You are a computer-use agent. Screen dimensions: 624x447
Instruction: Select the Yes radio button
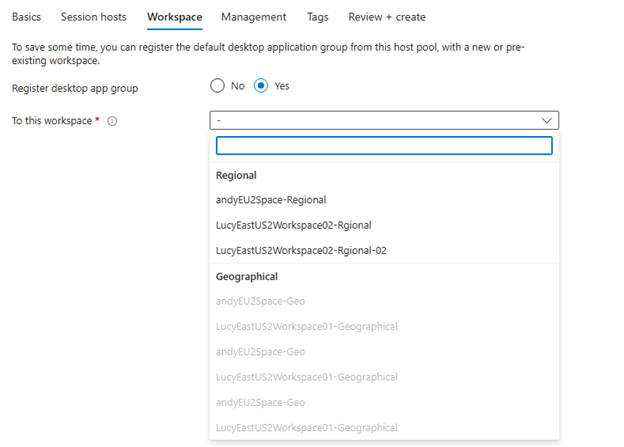point(261,86)
